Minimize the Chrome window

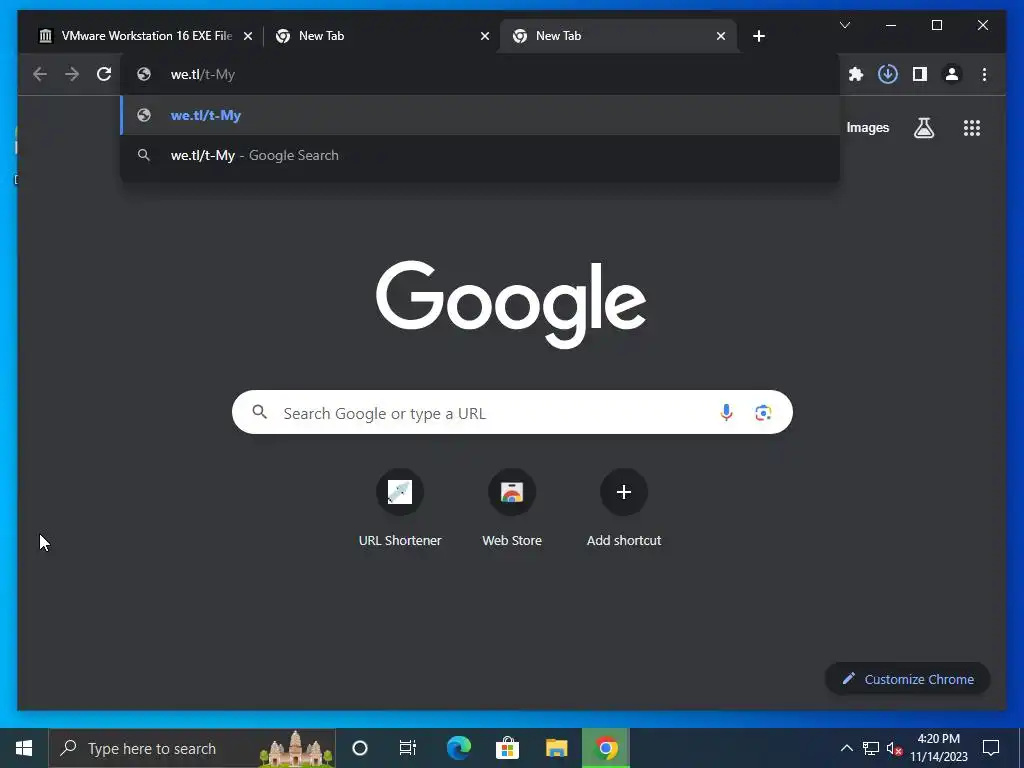coord(891,25)
